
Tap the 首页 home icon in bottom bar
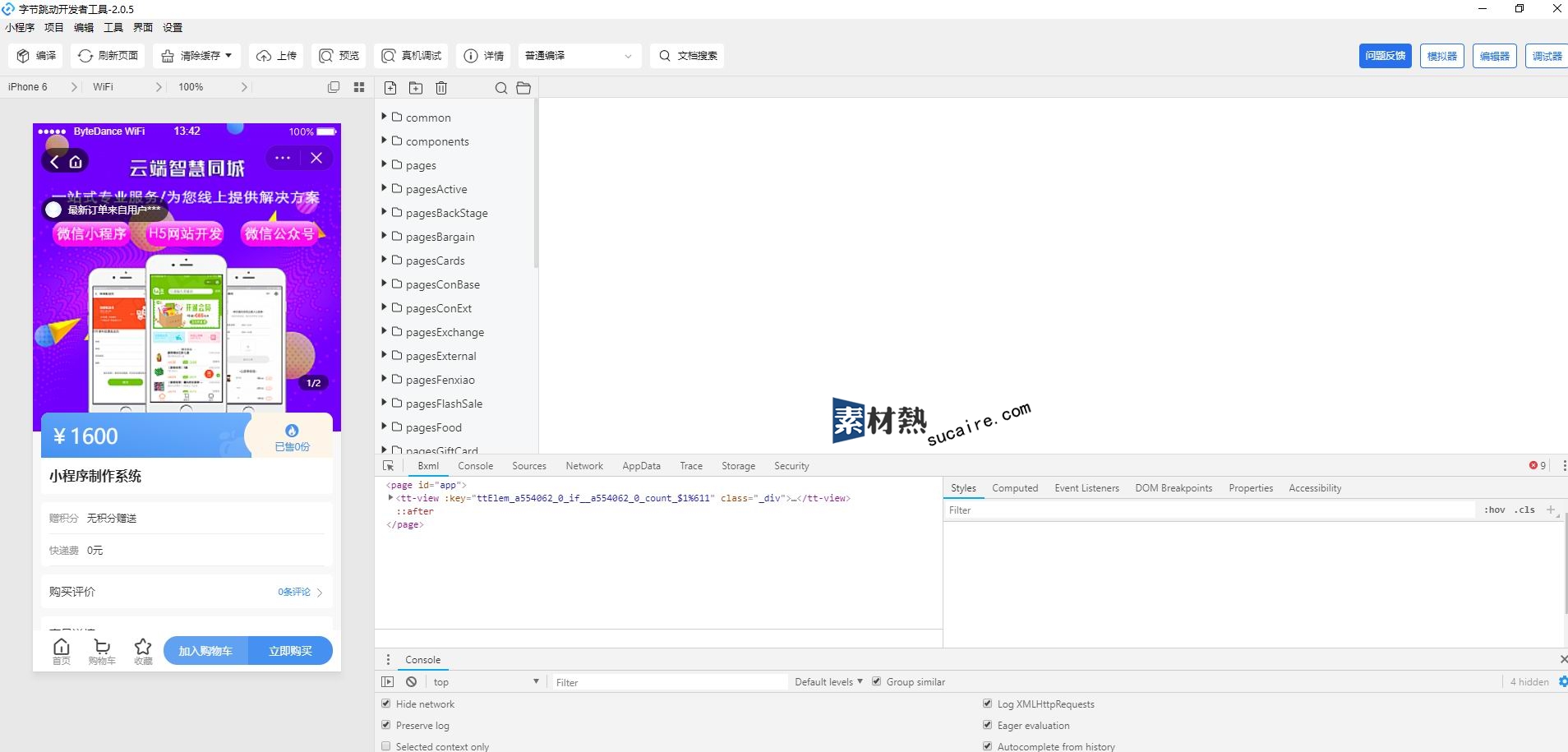coord(62,651)
